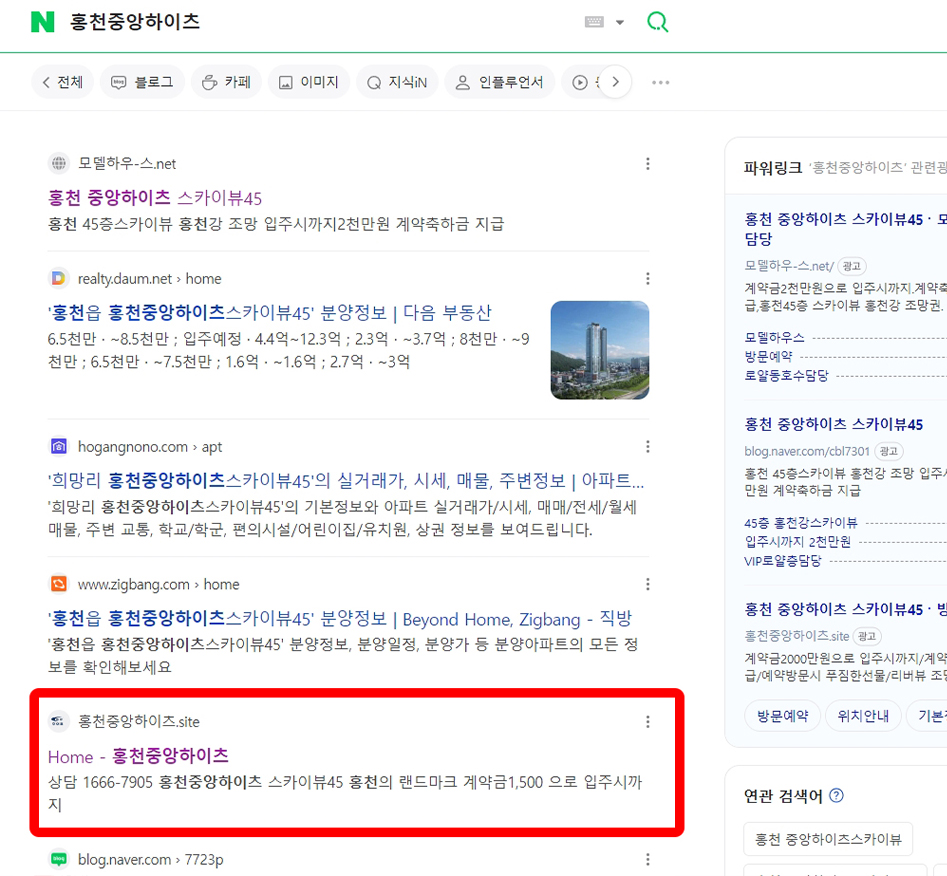Image resolution: width=947 pixels, height=876 pixels.
Task: Show more tabs with the right chevron
Action: tap(615, 82)
